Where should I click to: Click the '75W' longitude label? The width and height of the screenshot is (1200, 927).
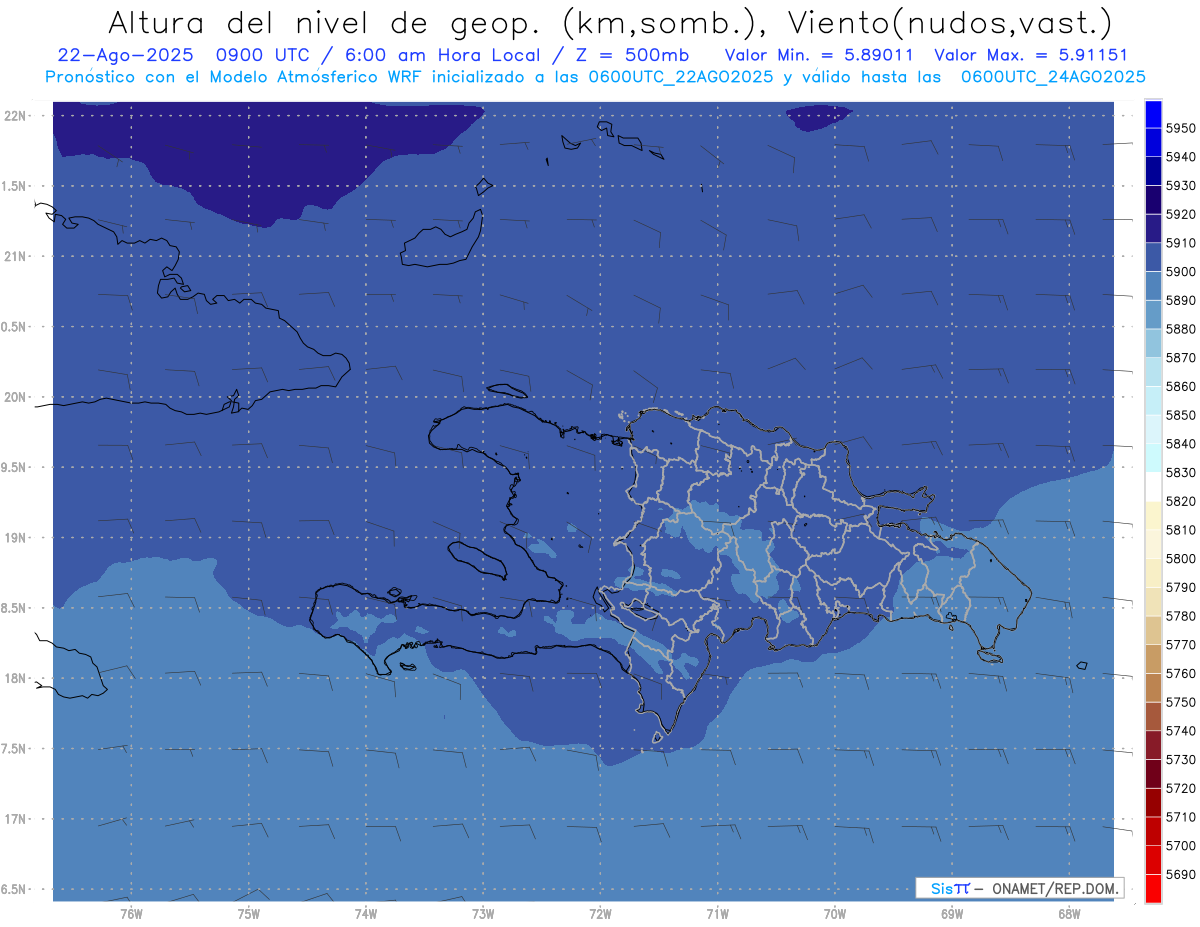249,914
